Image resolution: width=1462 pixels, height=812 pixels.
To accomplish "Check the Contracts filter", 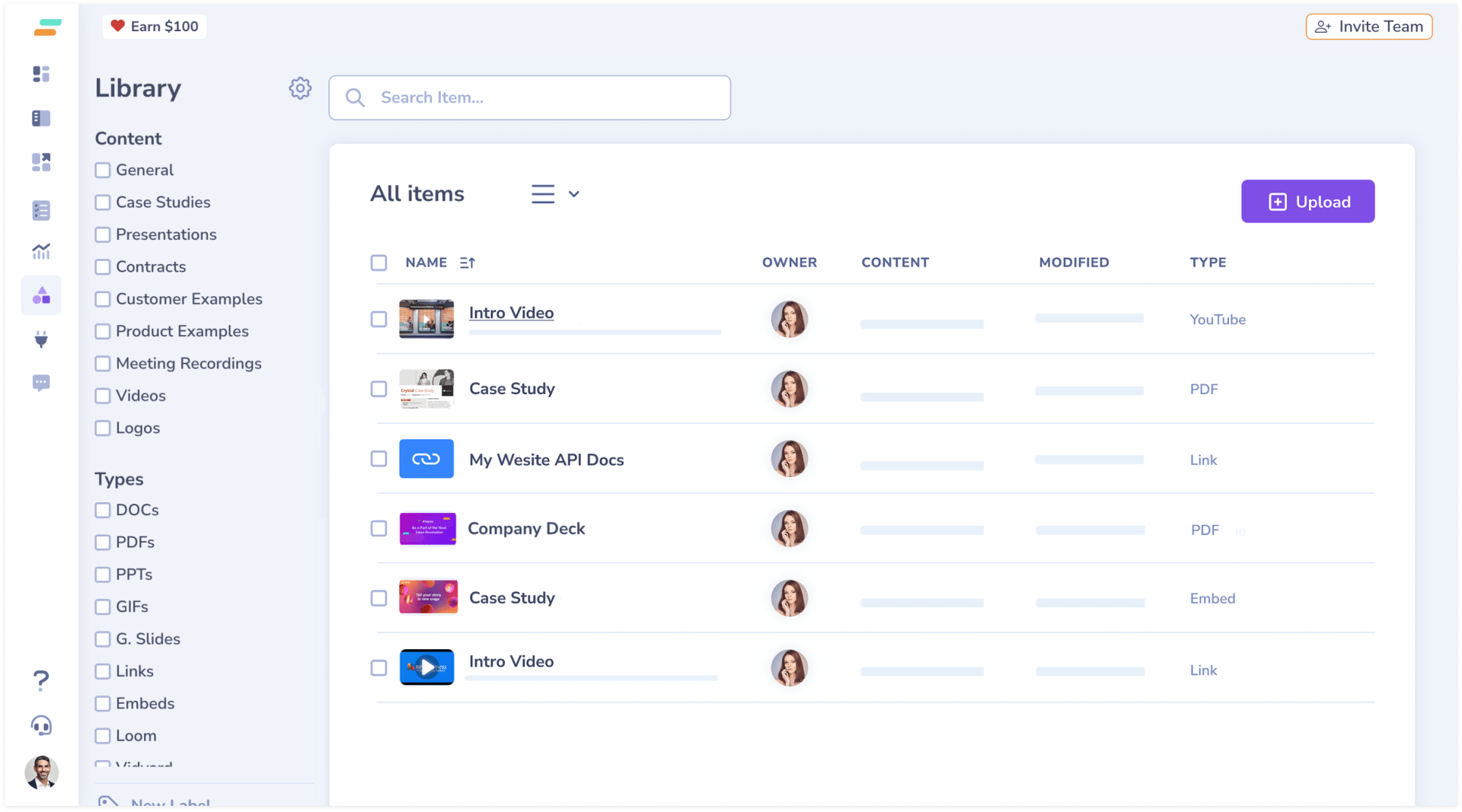I will (103, 267).
